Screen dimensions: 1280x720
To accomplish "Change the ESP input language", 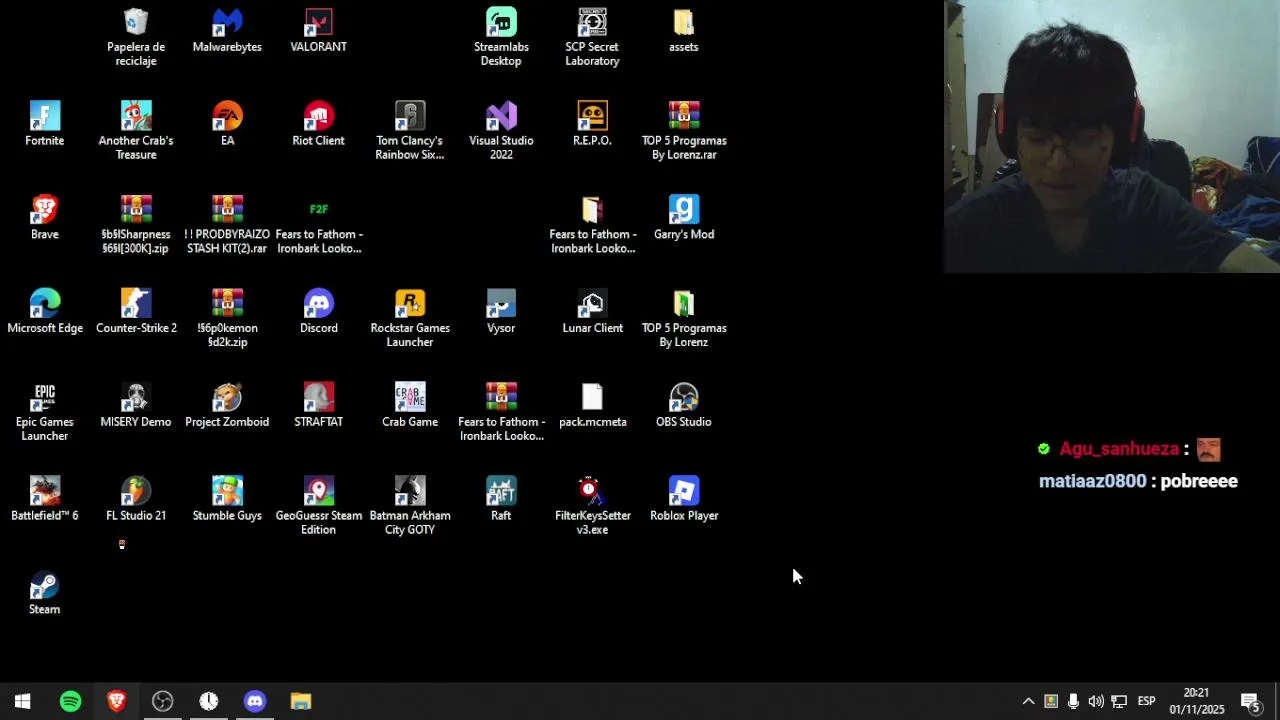I will [1147, 702].
